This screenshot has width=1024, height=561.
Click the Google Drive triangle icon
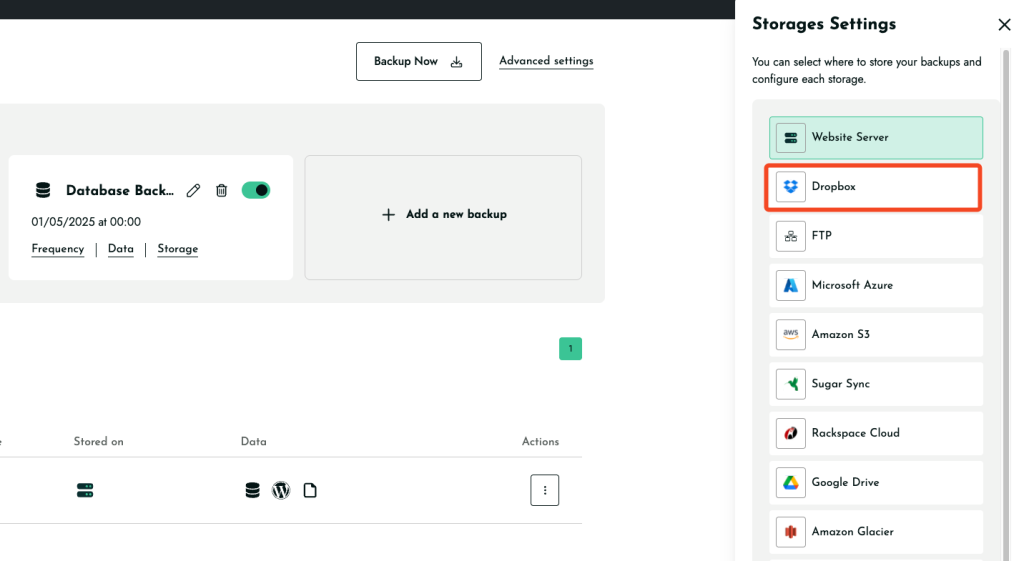click(791, 483)
